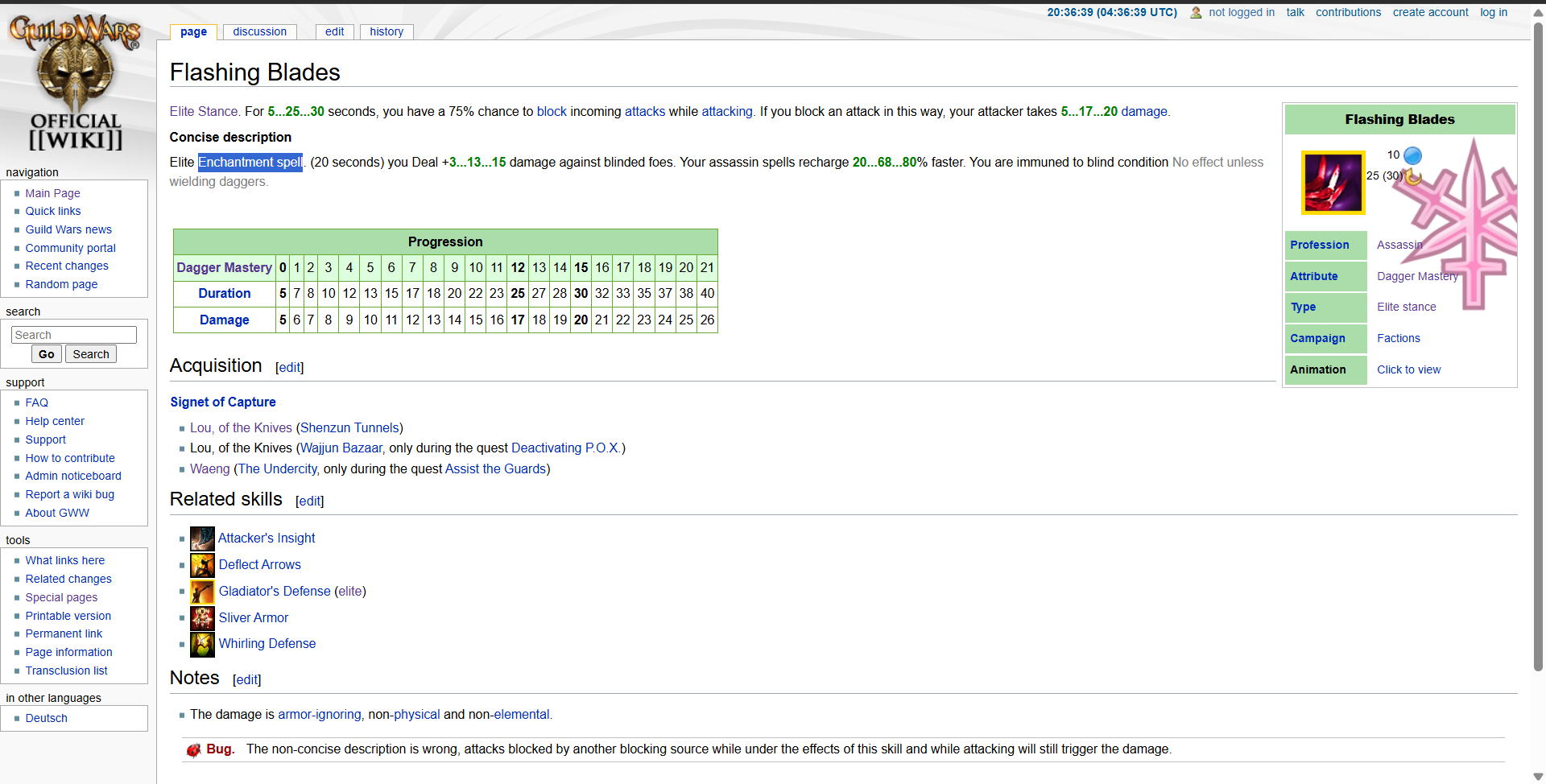
Task: Click Assassin profession link in infobox
Action: 1399,245
